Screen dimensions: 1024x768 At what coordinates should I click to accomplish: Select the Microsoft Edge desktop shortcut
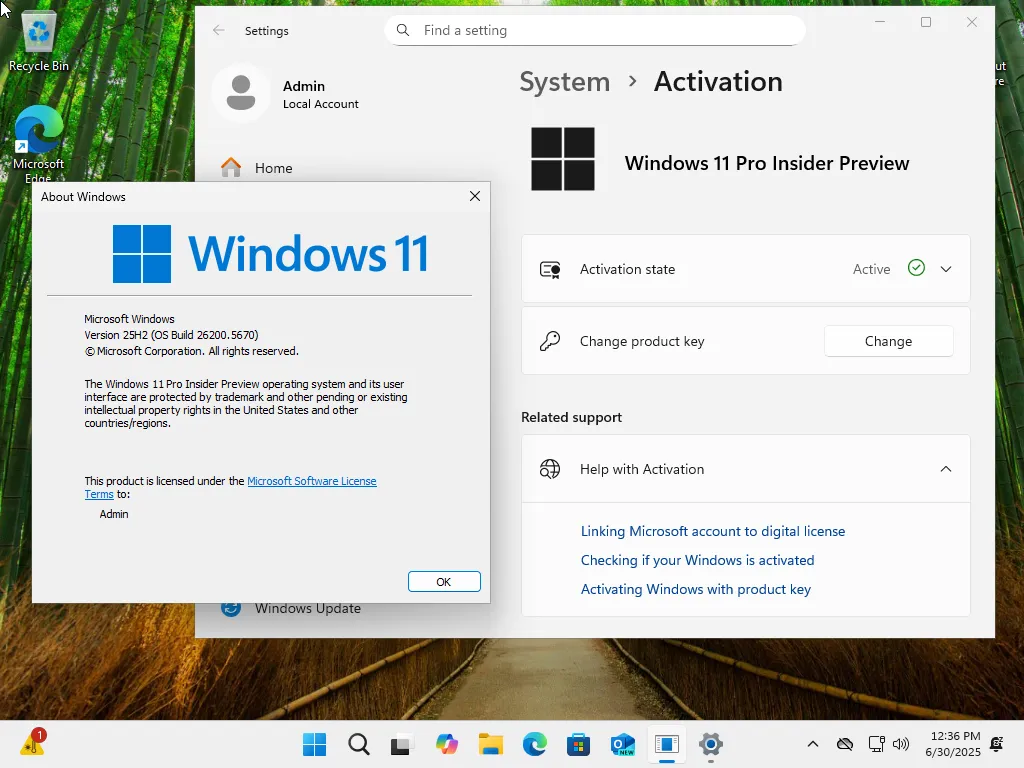point(39,144)
